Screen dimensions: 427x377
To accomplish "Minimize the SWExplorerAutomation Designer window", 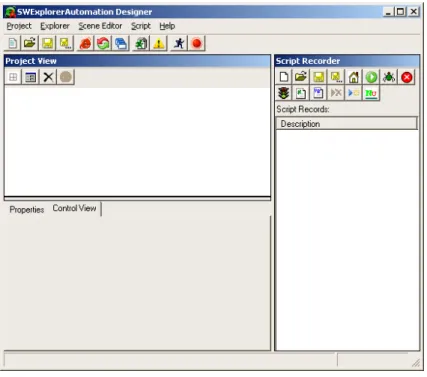I will click(388, 12).
